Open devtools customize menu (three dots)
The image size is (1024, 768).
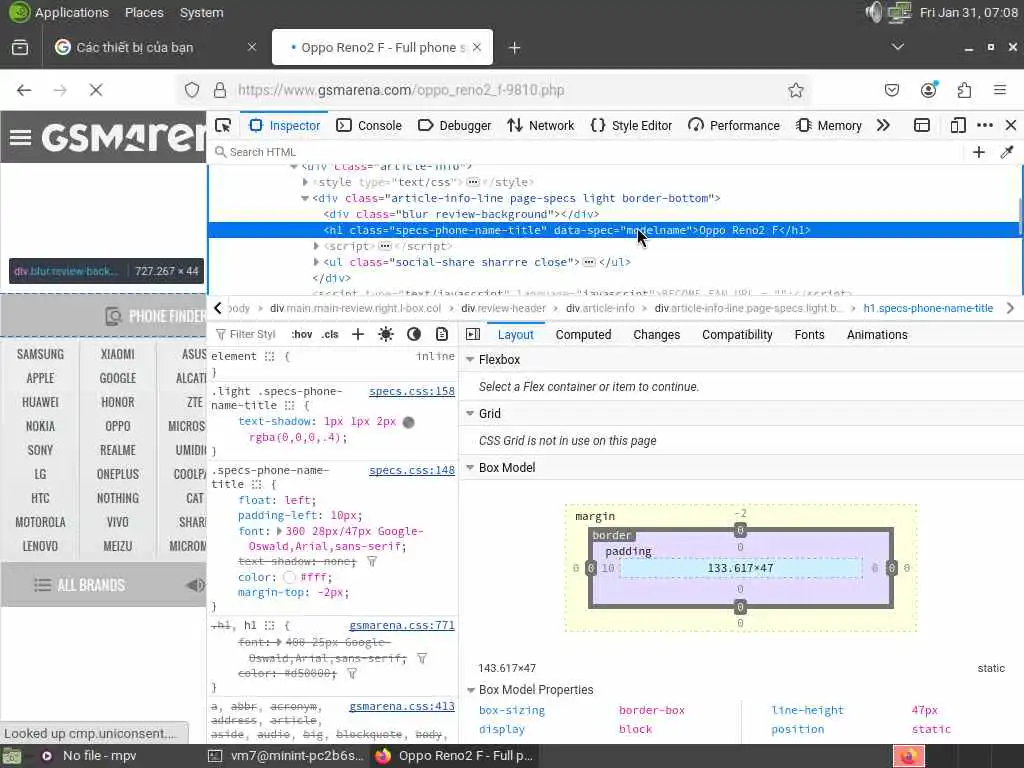click(x=985, y=125)
